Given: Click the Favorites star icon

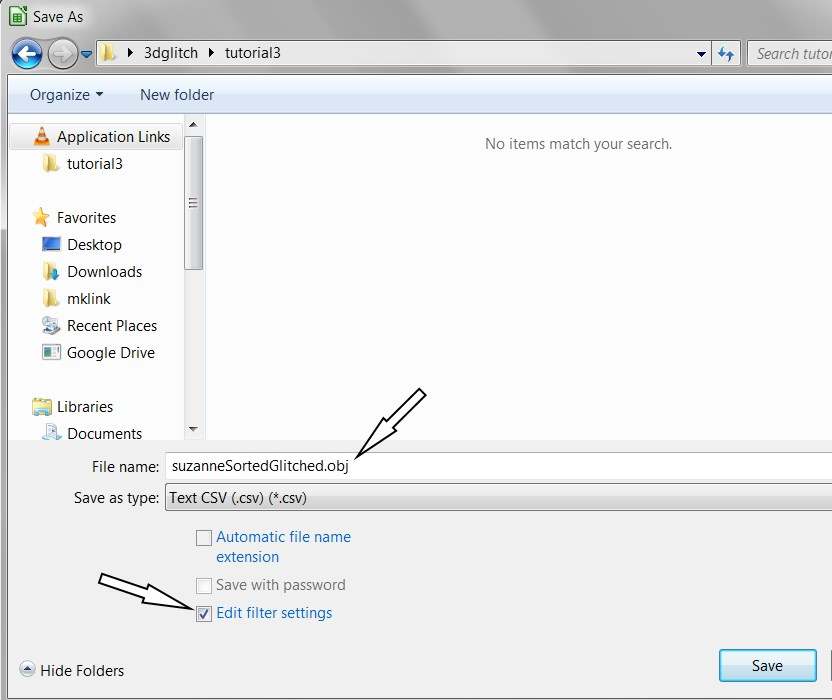Looking at the screenshot, I should pos(41,217).
